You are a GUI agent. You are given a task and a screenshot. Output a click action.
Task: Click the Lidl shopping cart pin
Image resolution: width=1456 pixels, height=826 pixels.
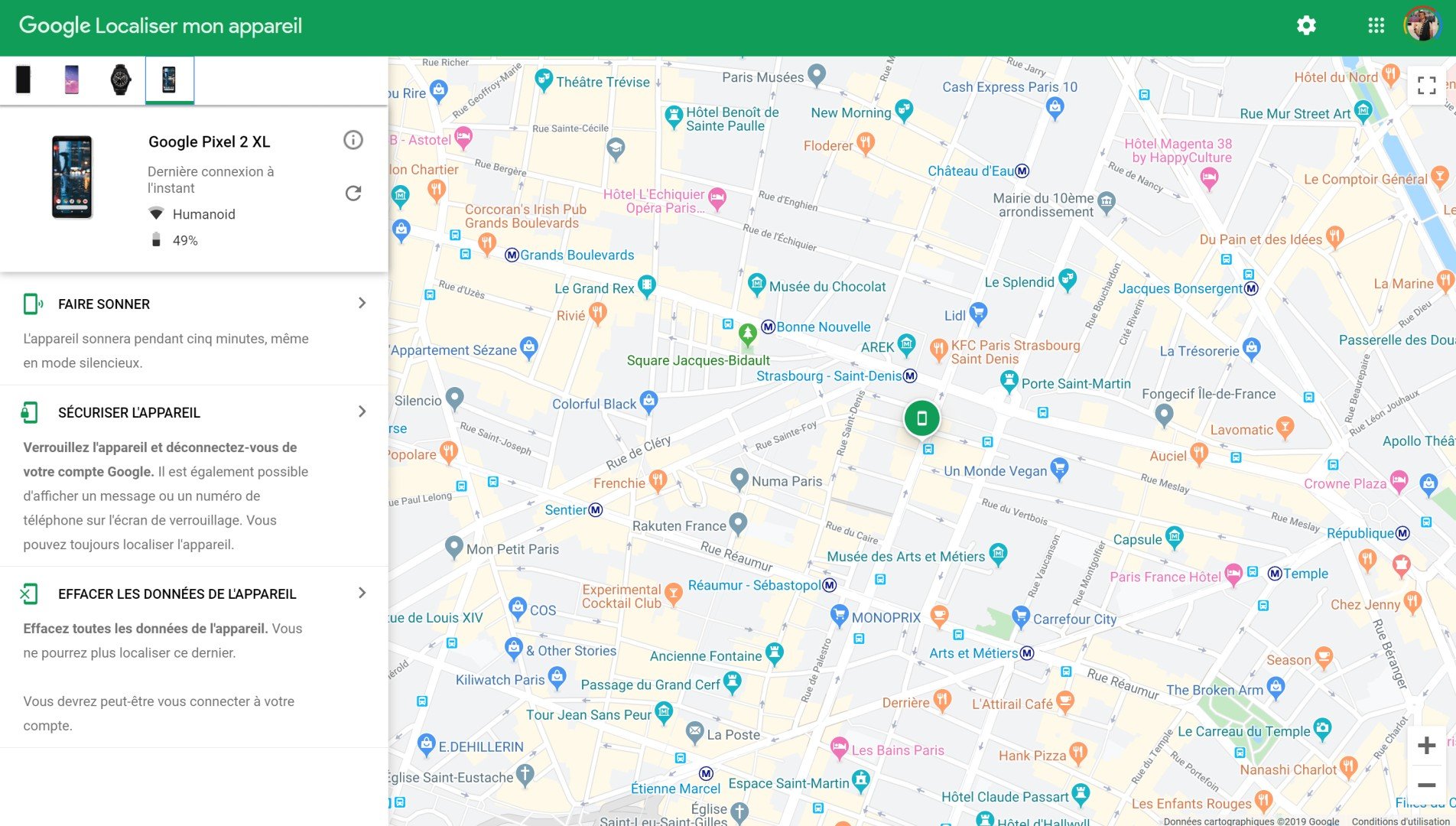coord(978,312)
